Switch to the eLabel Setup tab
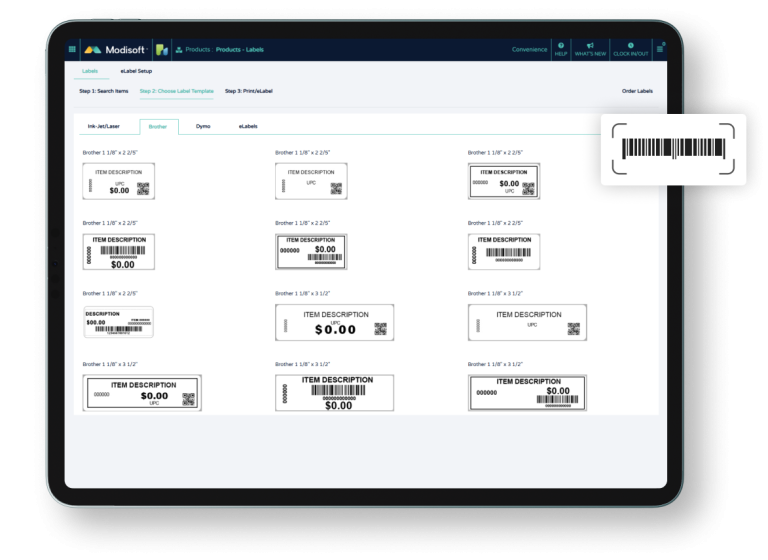The width and height of the screenshot is (768, 560). click(134, 72)
